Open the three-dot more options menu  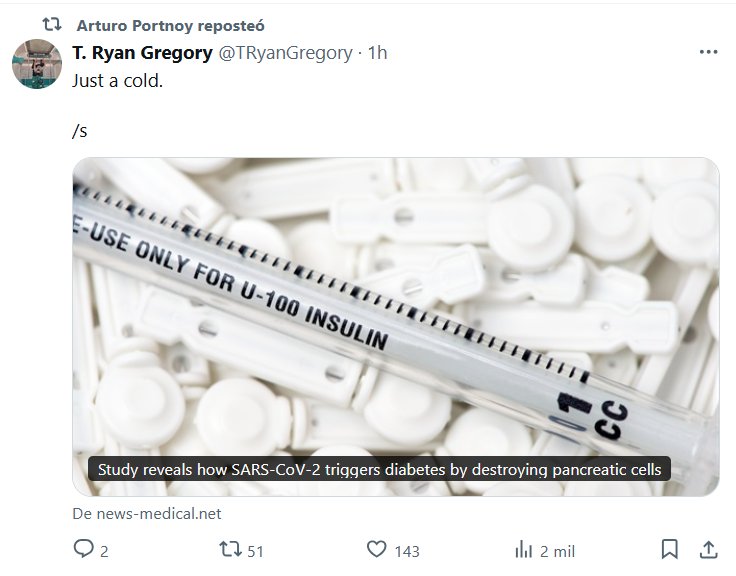[x=708, y=52]
